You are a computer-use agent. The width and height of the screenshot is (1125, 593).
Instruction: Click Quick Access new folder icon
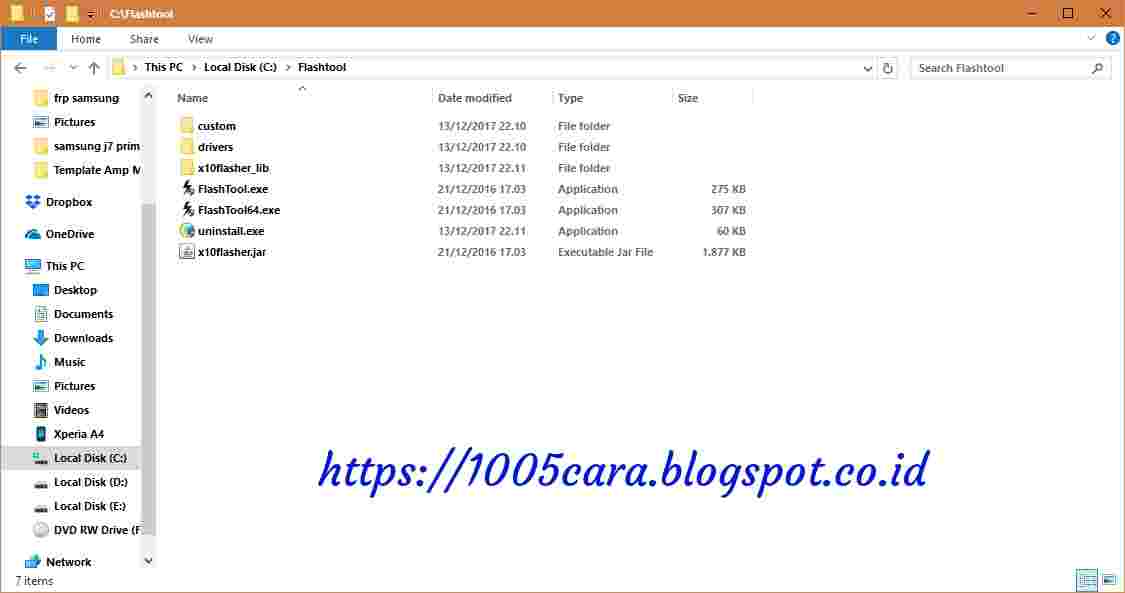[72, 14]
